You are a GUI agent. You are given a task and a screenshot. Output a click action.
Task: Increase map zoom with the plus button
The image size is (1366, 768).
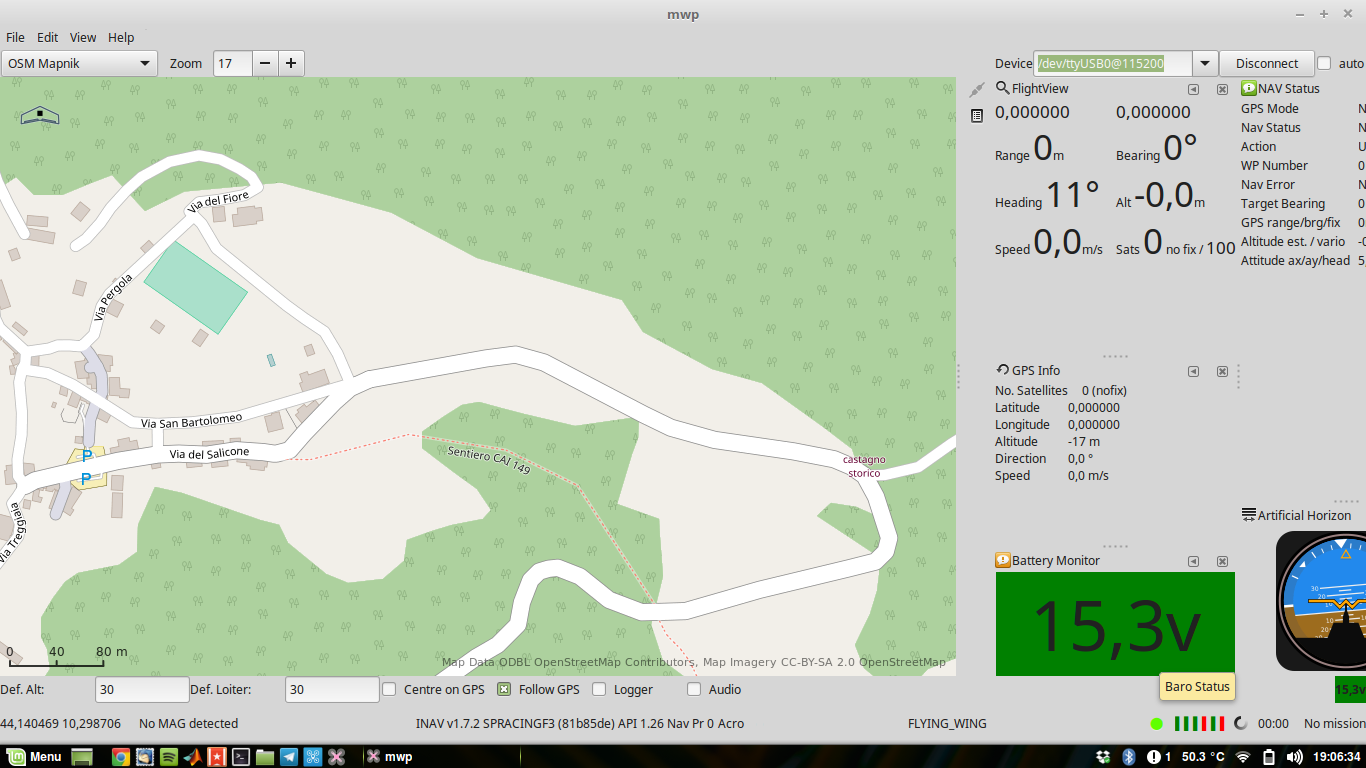291,63
